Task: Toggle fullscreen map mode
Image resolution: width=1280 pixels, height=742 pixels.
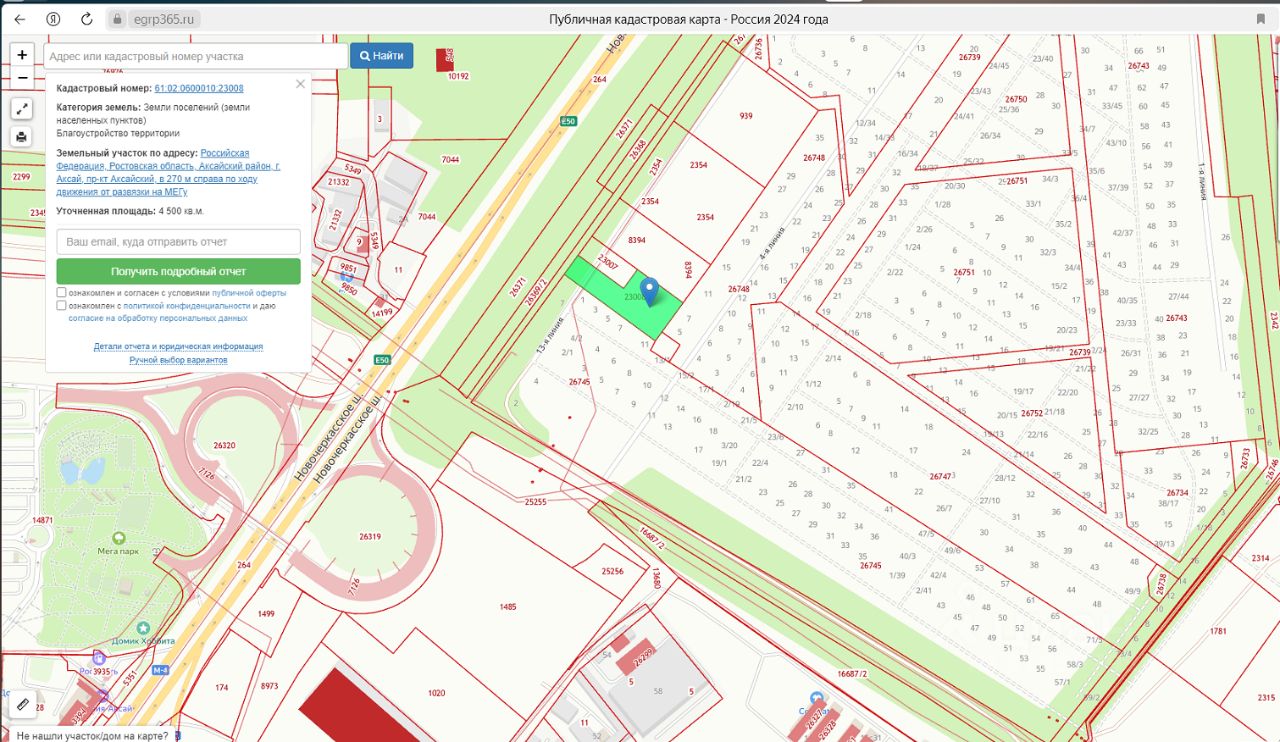Action: tap(22, 109)
